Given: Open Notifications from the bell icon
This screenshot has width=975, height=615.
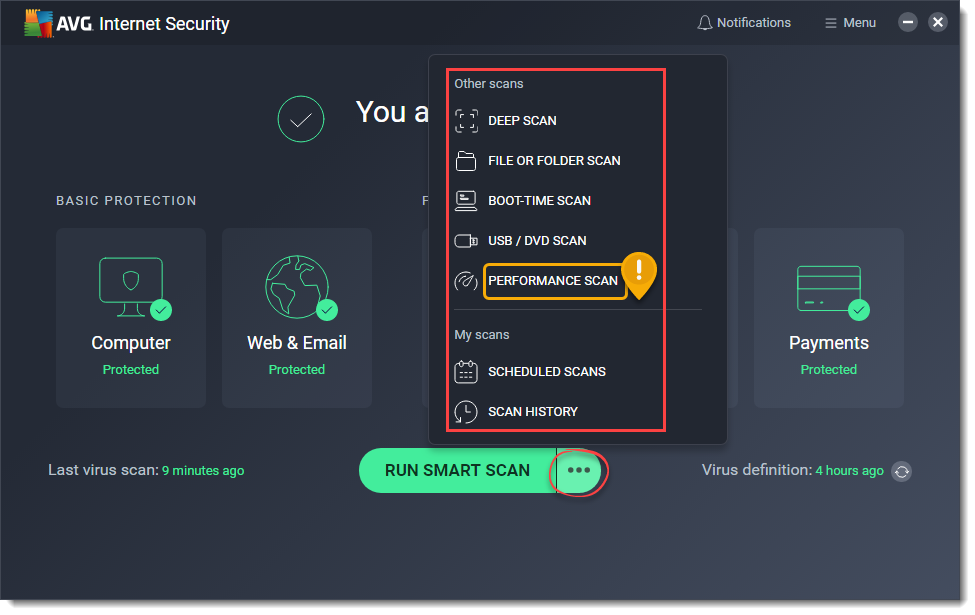Looking at the screenshot, I should tap(706, 22).
